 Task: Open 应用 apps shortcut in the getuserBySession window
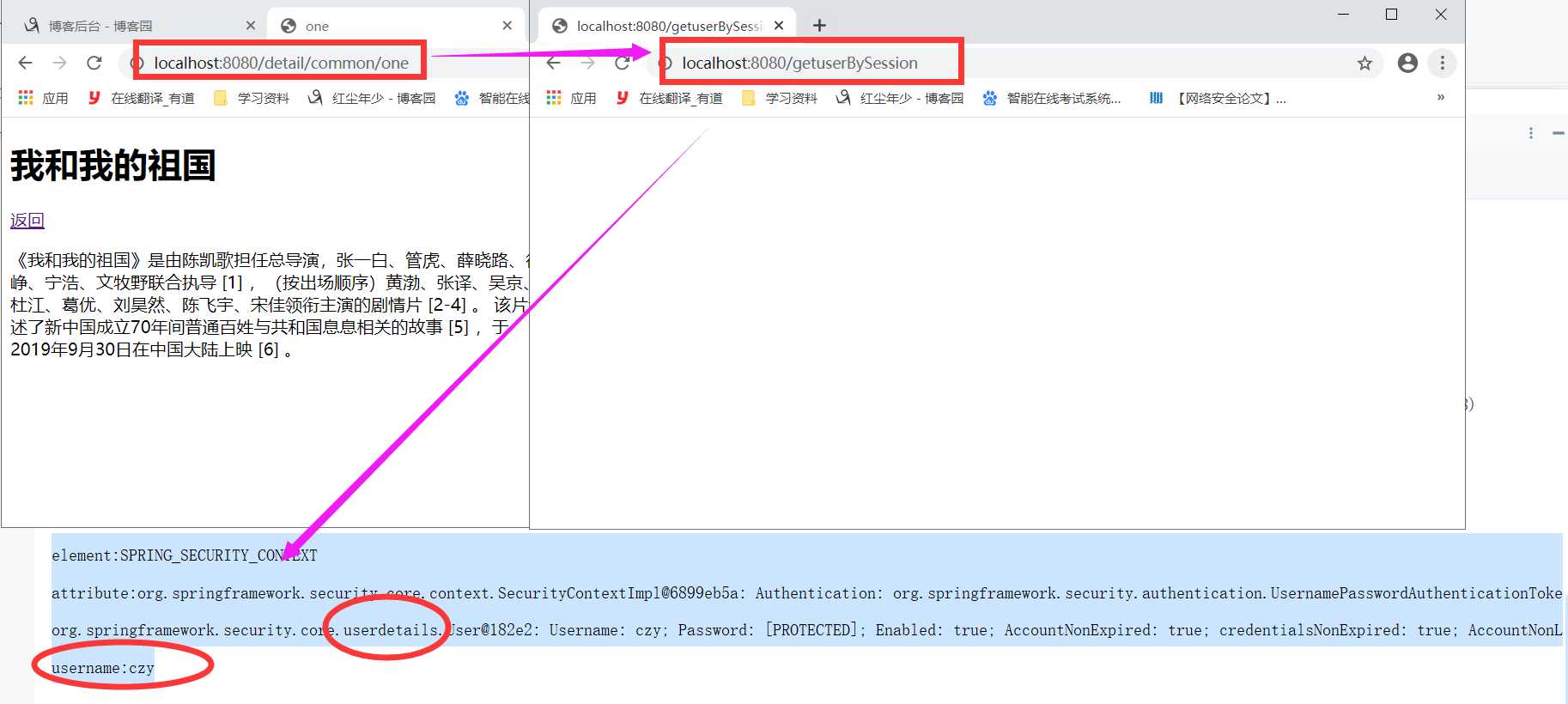571,98
